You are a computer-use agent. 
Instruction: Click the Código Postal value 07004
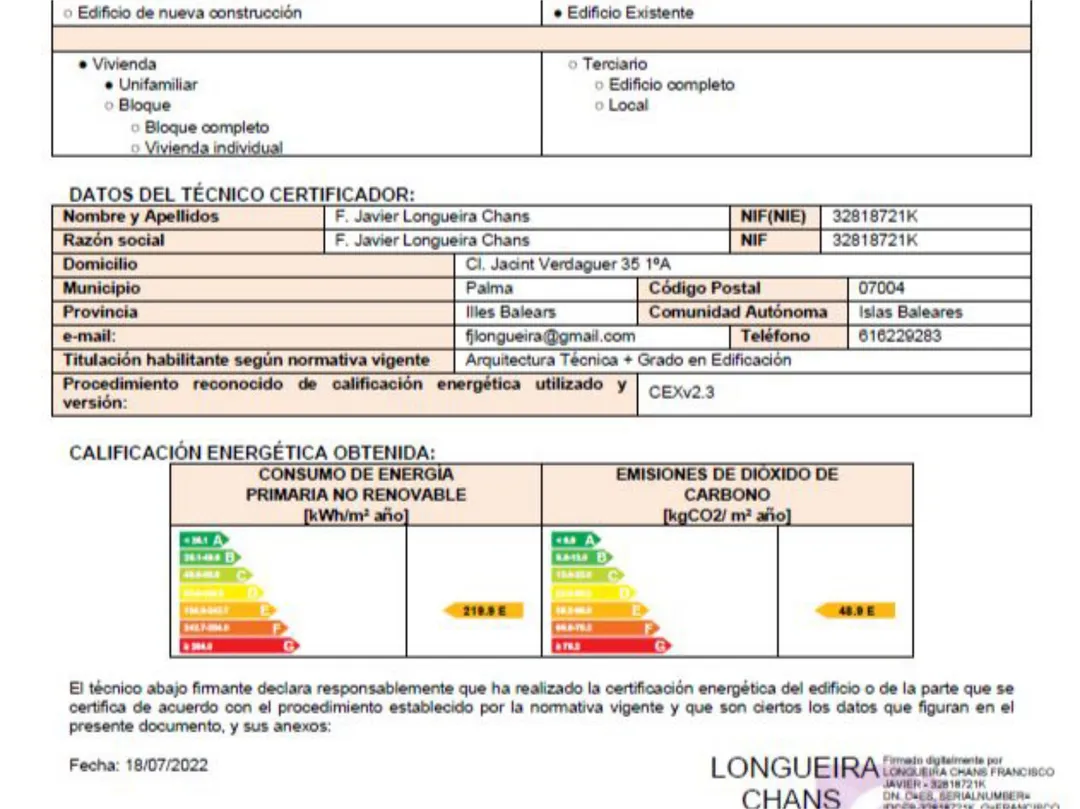[x=881, y=288]
